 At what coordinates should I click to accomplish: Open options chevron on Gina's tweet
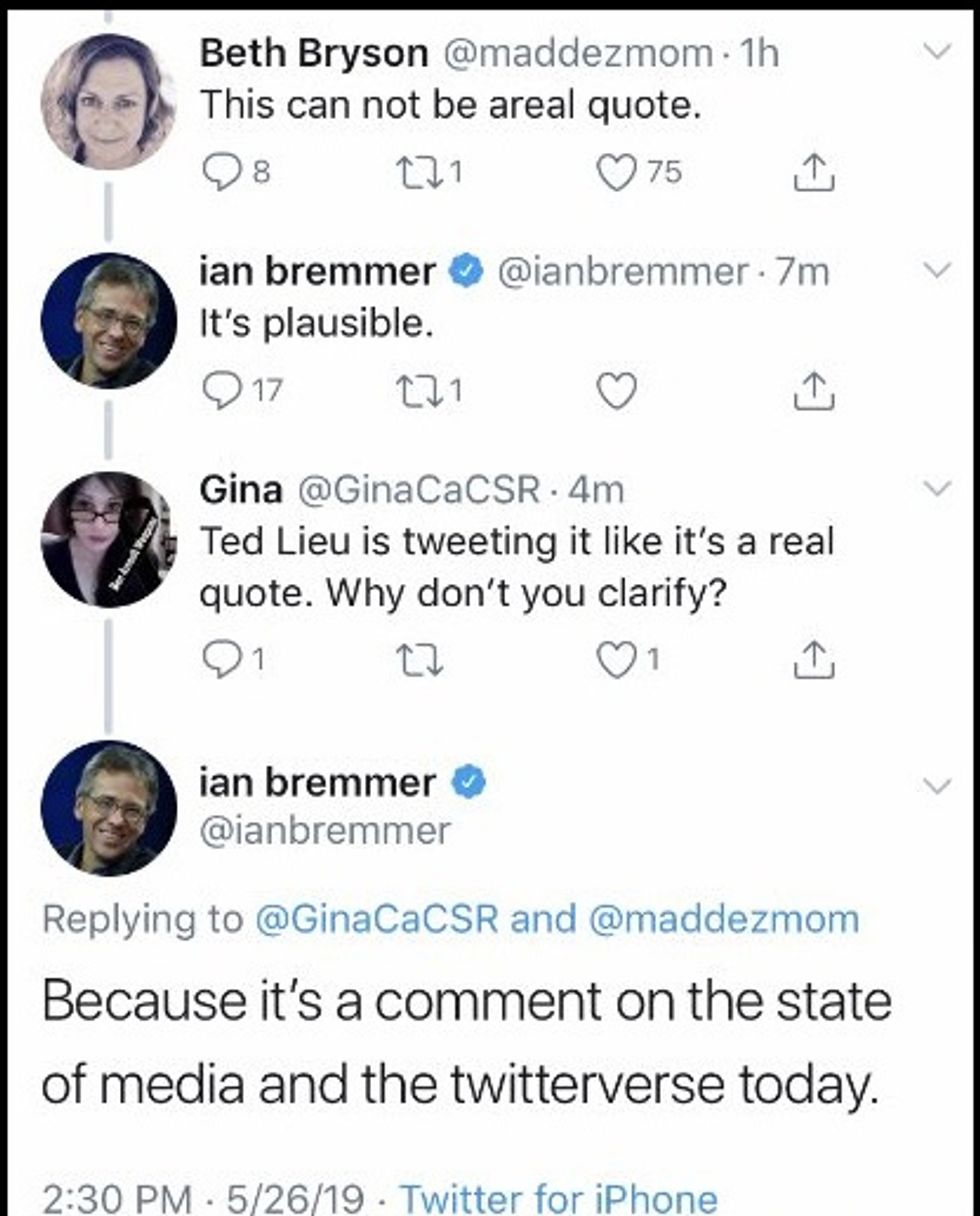[937, 488]
